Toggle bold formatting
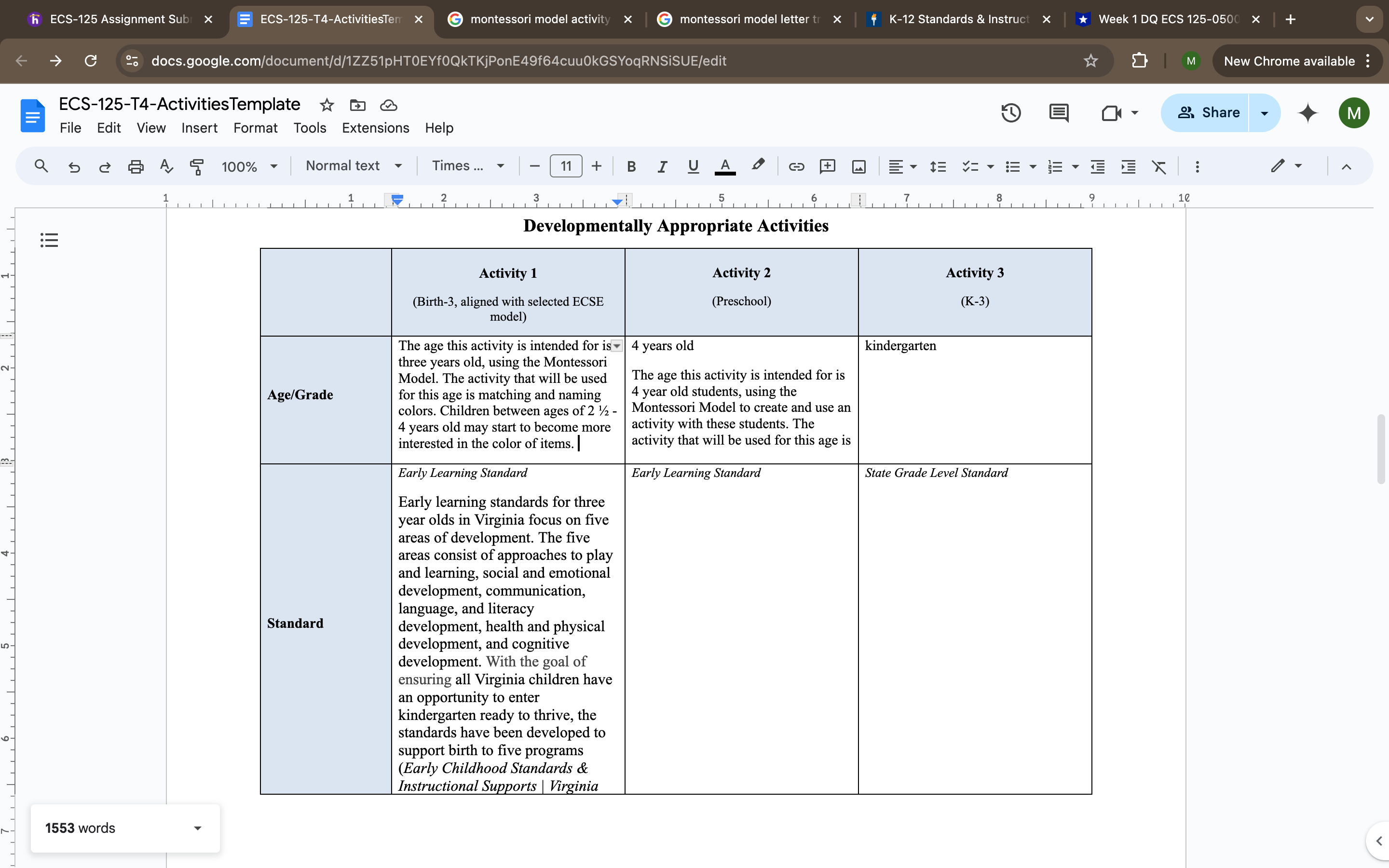Image resolution: width=1389 pixels, height=868 pixels. coord(631,166)
